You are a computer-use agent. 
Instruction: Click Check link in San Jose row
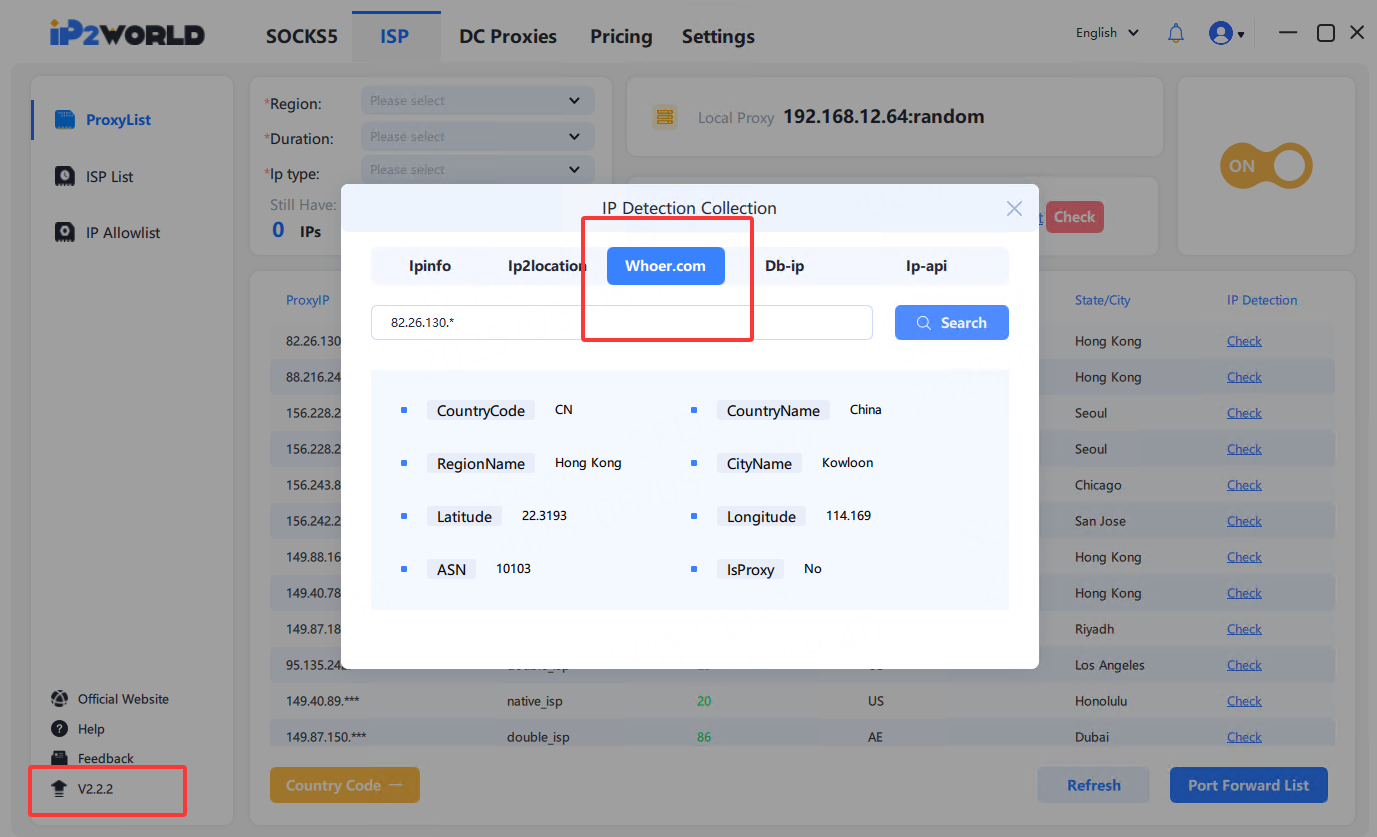(1244, 521)
